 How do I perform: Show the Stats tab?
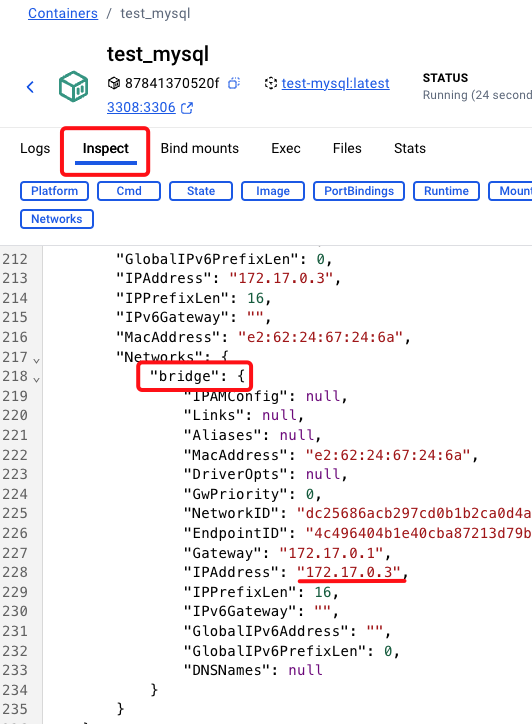(410, 148)
